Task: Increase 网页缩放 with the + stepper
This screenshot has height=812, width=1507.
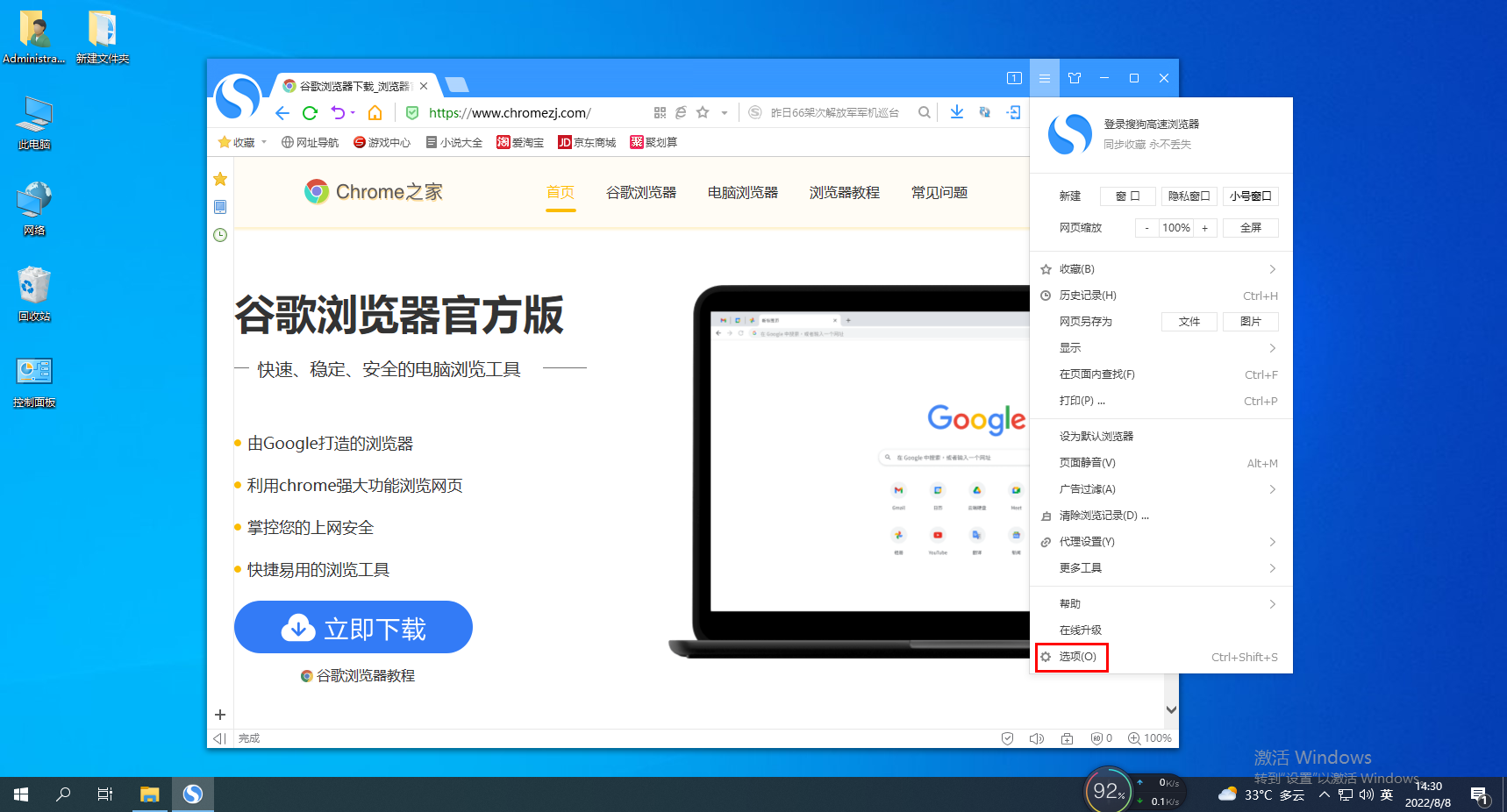Action: tap(1205, 227)
